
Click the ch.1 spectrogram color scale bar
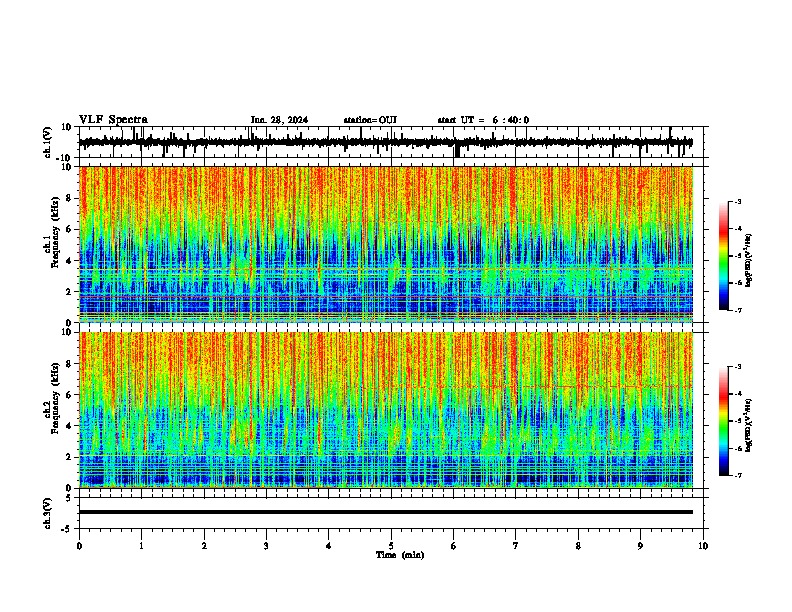pos(723,256)
